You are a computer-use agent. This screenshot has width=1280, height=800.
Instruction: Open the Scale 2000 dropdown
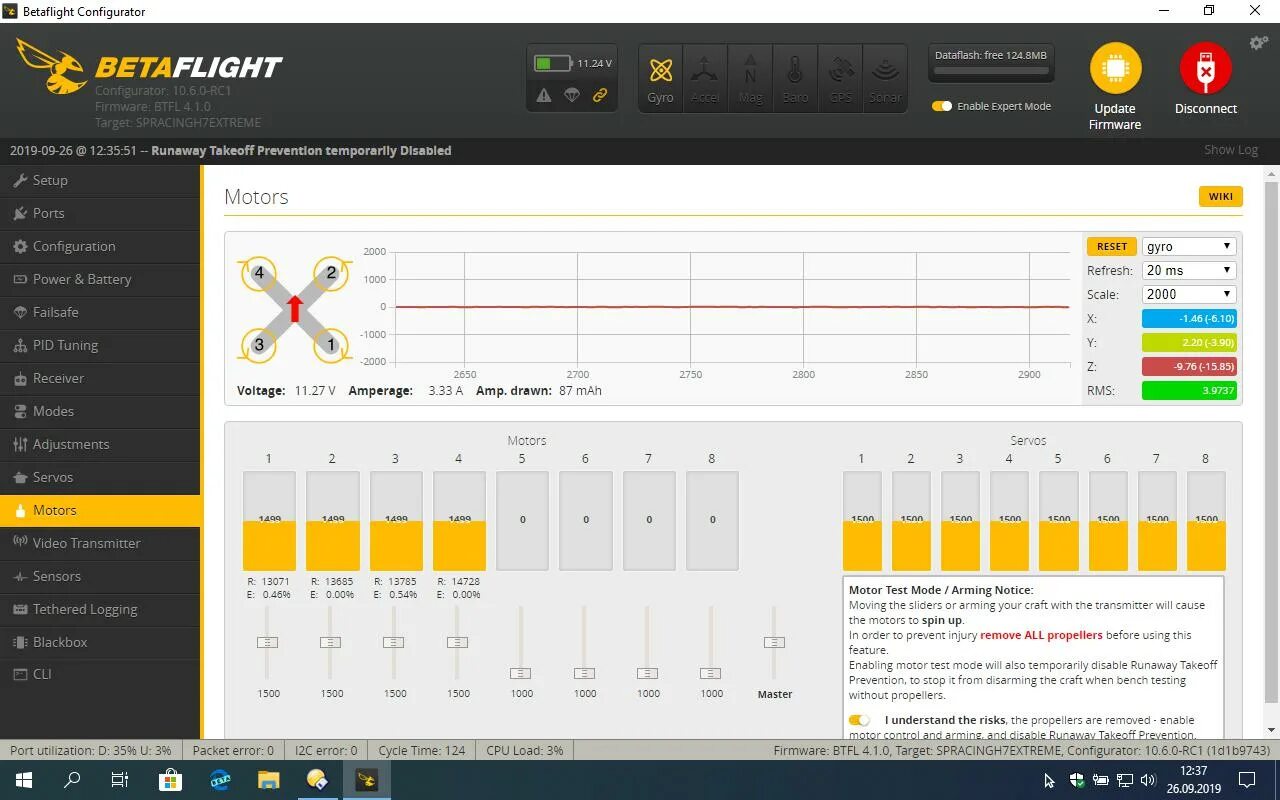coord(1189,294)
